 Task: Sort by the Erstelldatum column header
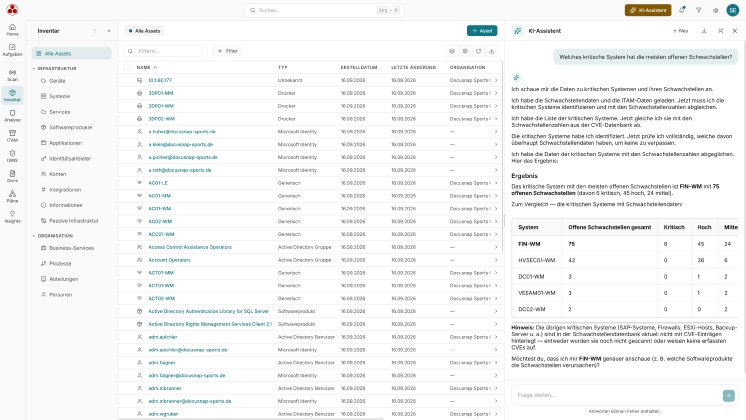point(359,68)
